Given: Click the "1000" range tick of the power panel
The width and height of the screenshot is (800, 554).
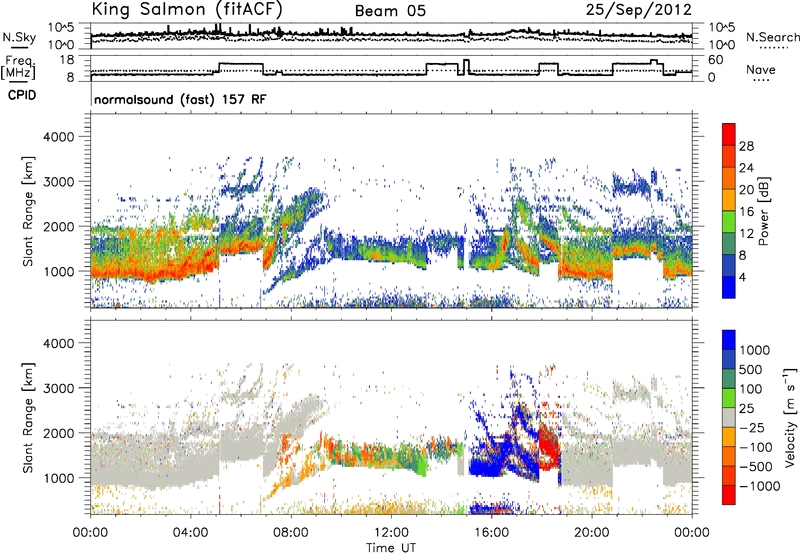Looking at the screenshot, I should [x=58, y=271].
